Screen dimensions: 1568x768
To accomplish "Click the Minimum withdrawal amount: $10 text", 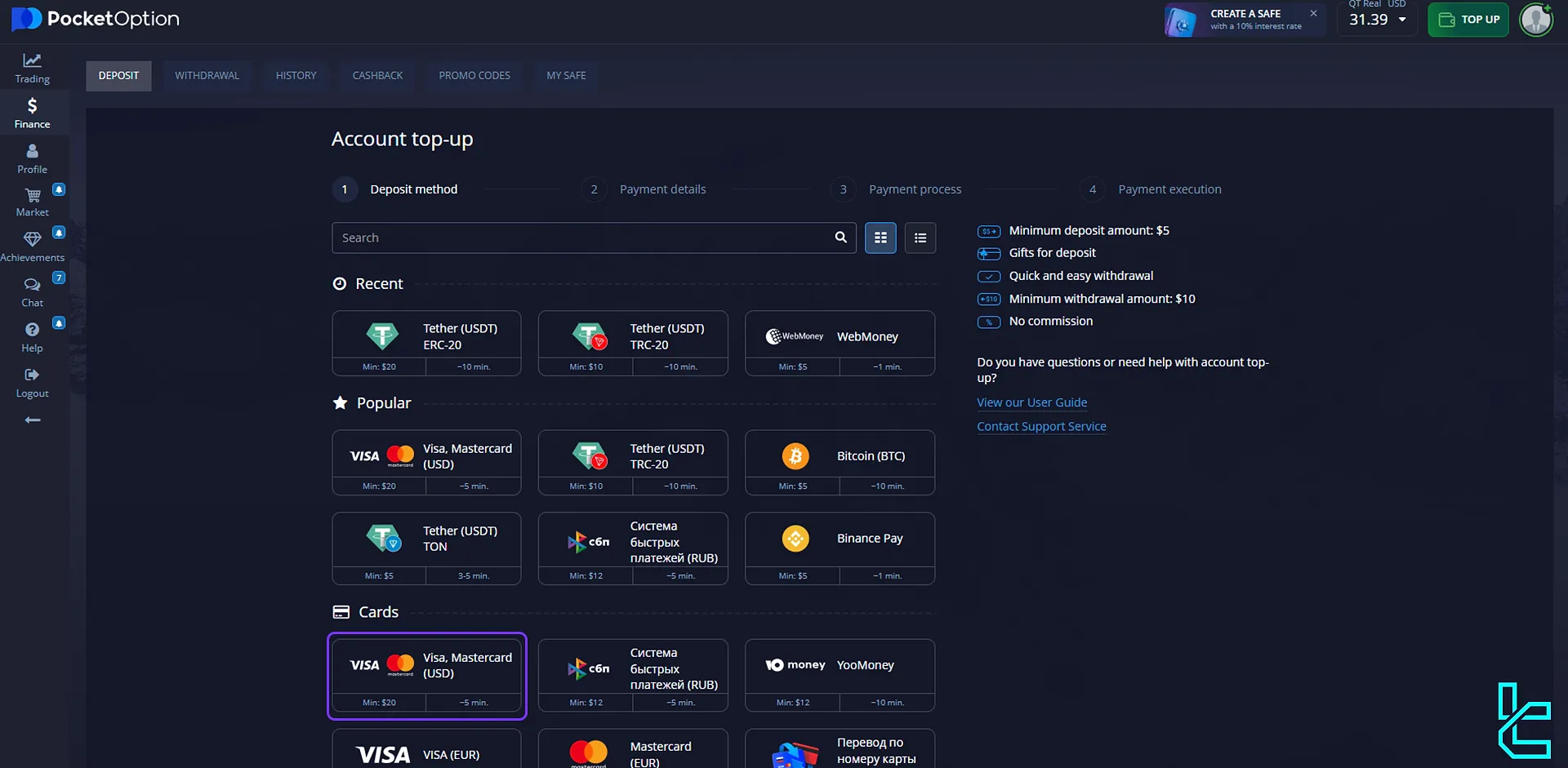I will coord(1102,299).
